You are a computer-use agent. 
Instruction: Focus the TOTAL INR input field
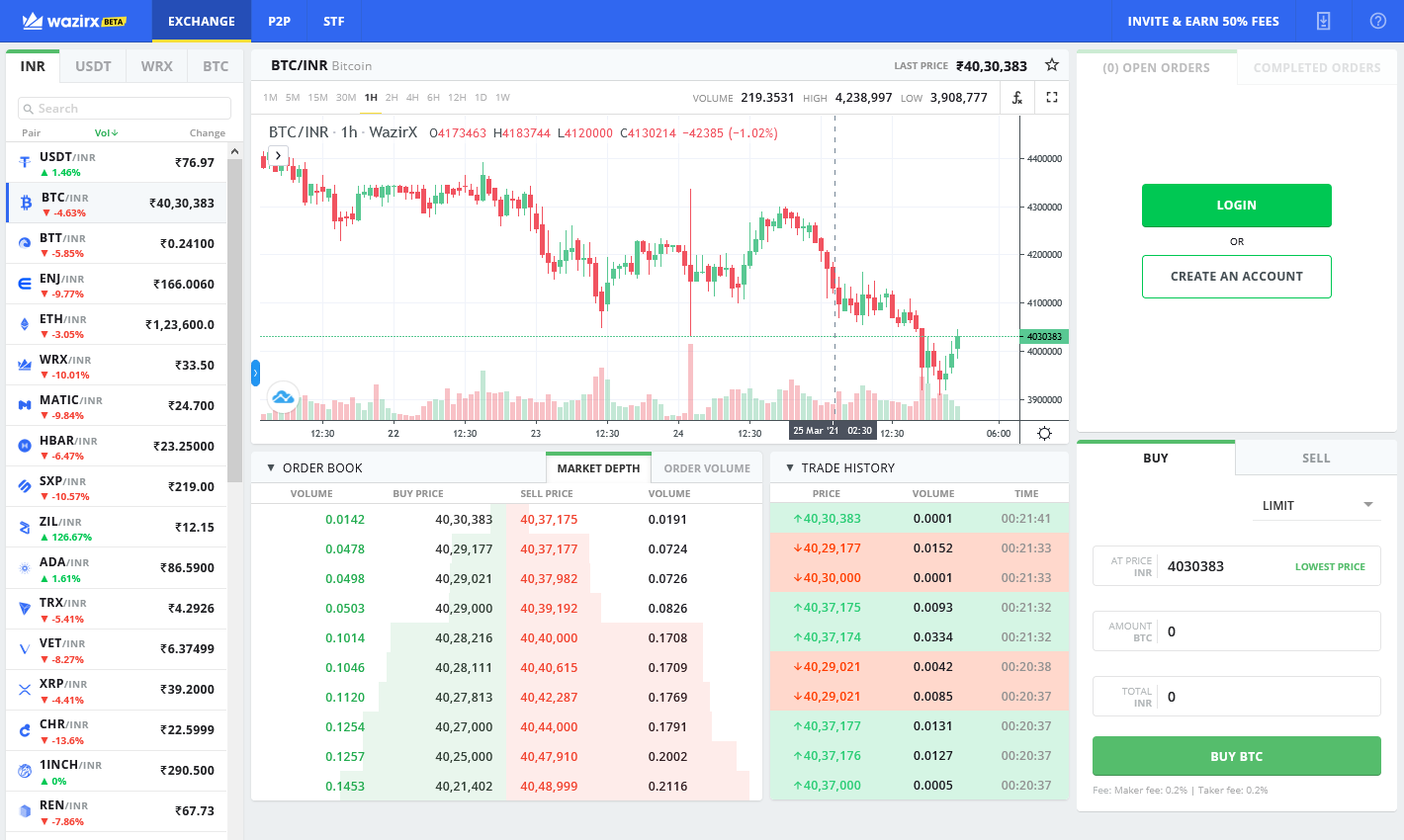point(1236,696)
